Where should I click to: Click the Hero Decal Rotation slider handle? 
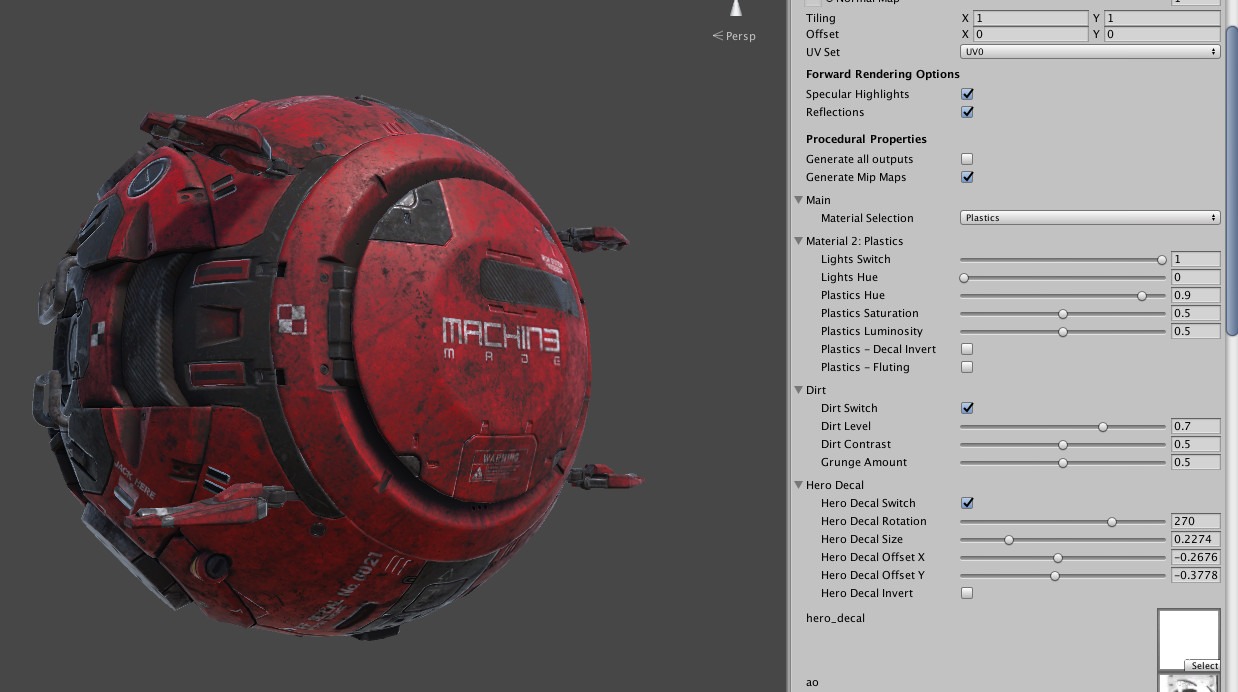1112,522
